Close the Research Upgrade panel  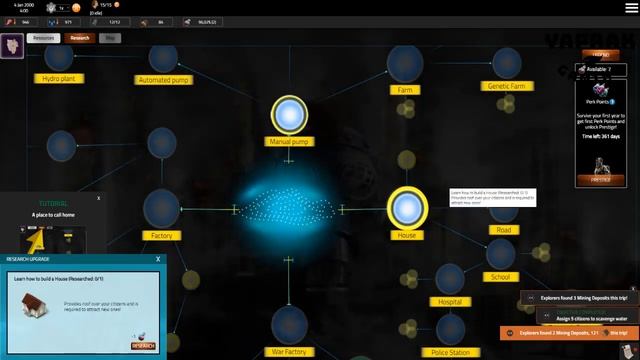click(x=158, y=259)
